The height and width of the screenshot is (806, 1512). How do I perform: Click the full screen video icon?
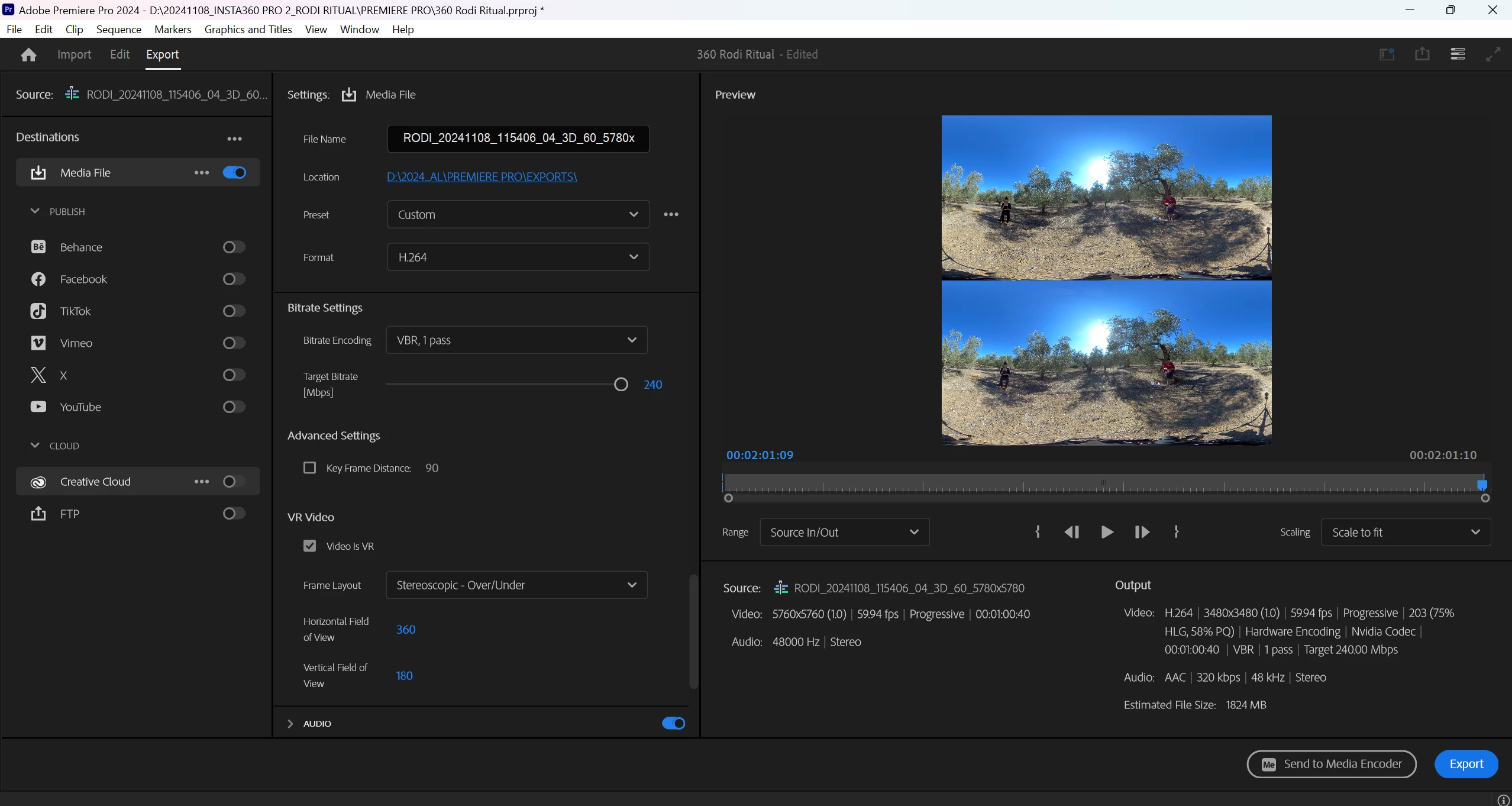(x=1493, y=54)
